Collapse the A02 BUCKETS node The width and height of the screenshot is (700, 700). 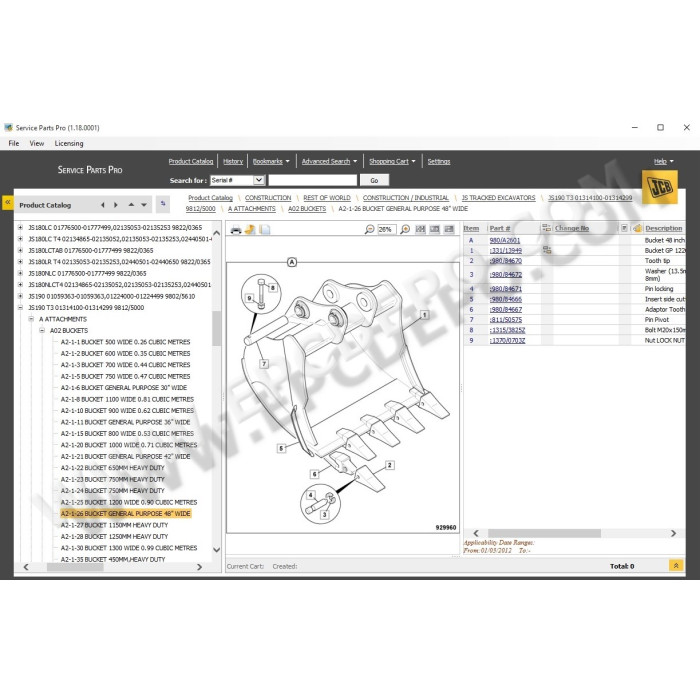tap(42, 330)
